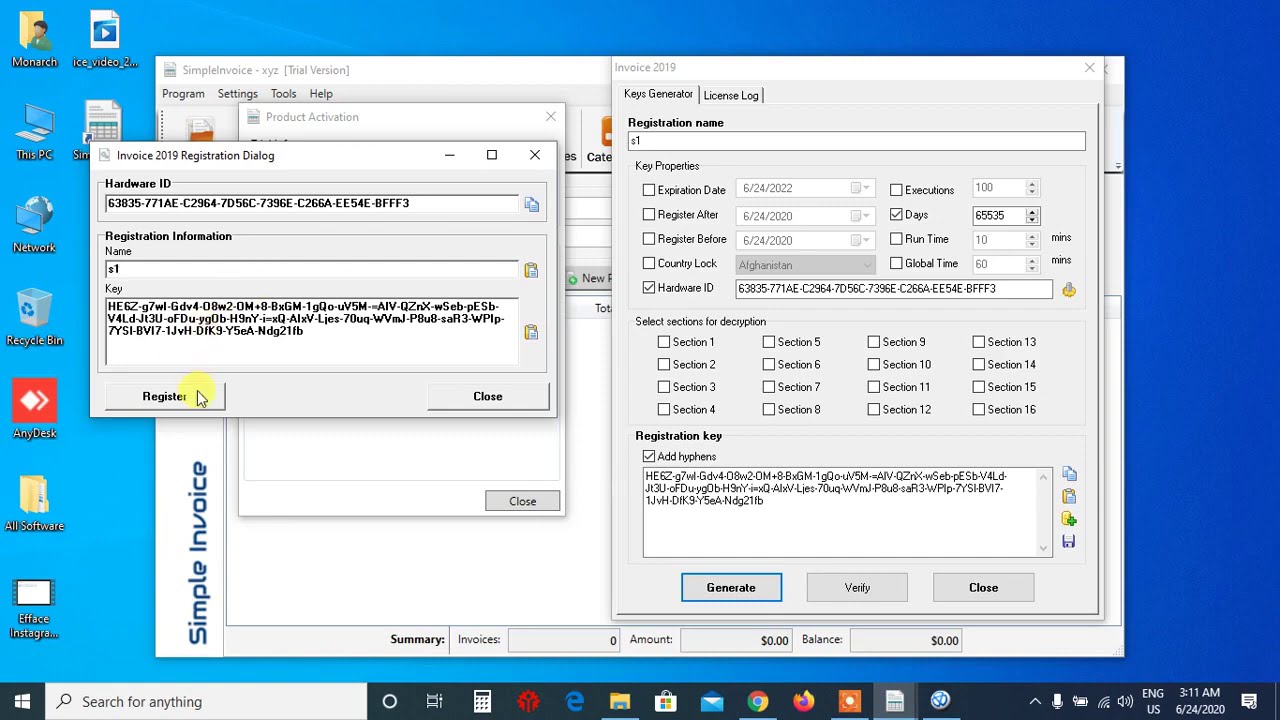
Task: Open the Expiration Date date picker dropdown
Action: (x=861, y=189)
